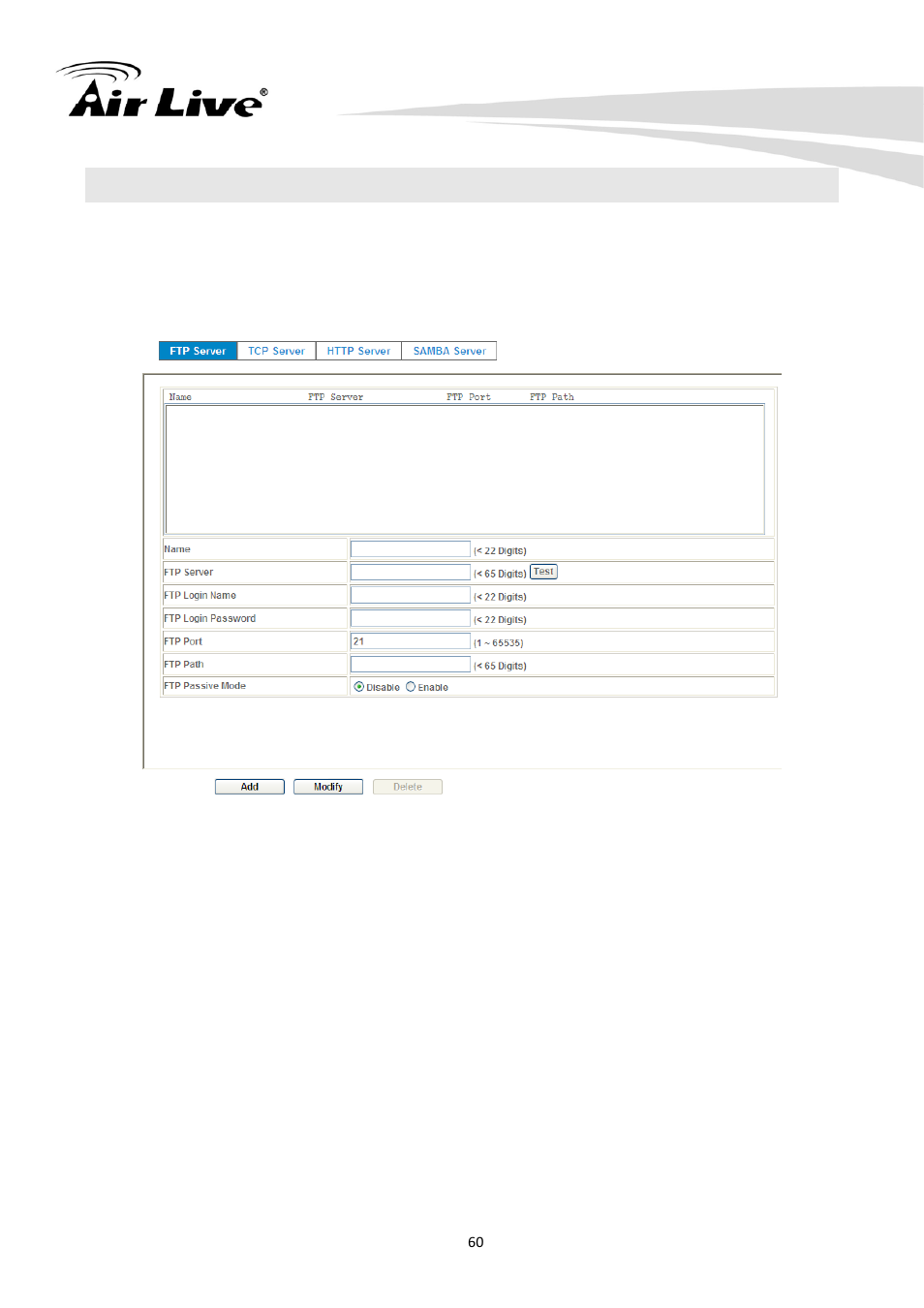Image resolution: width=924 pixels, height=1308 pixels.
Task: Click the grayed-out Delete button
Action: [408, 787]
